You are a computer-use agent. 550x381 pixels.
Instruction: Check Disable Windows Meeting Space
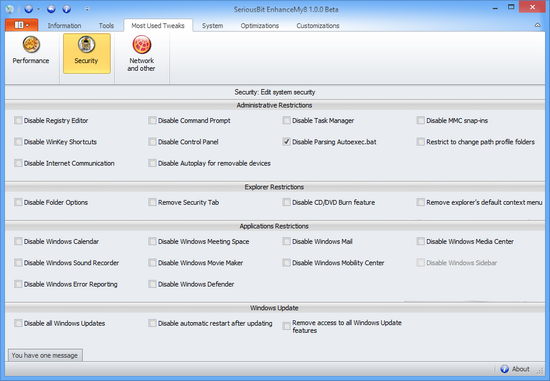(152, 241)
